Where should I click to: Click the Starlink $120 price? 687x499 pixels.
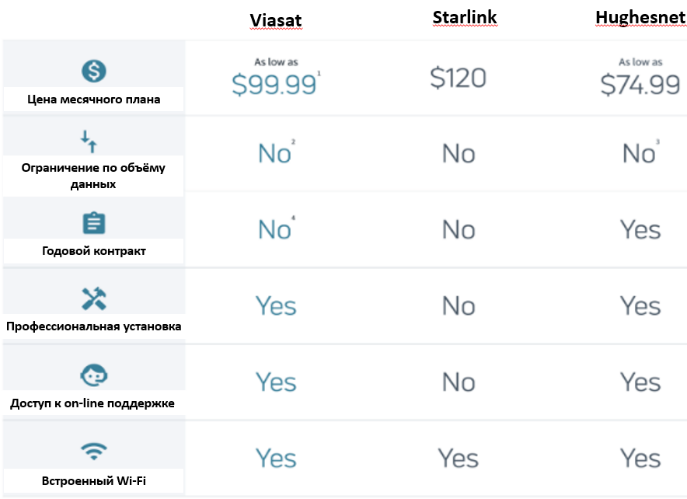coord(458,80)
